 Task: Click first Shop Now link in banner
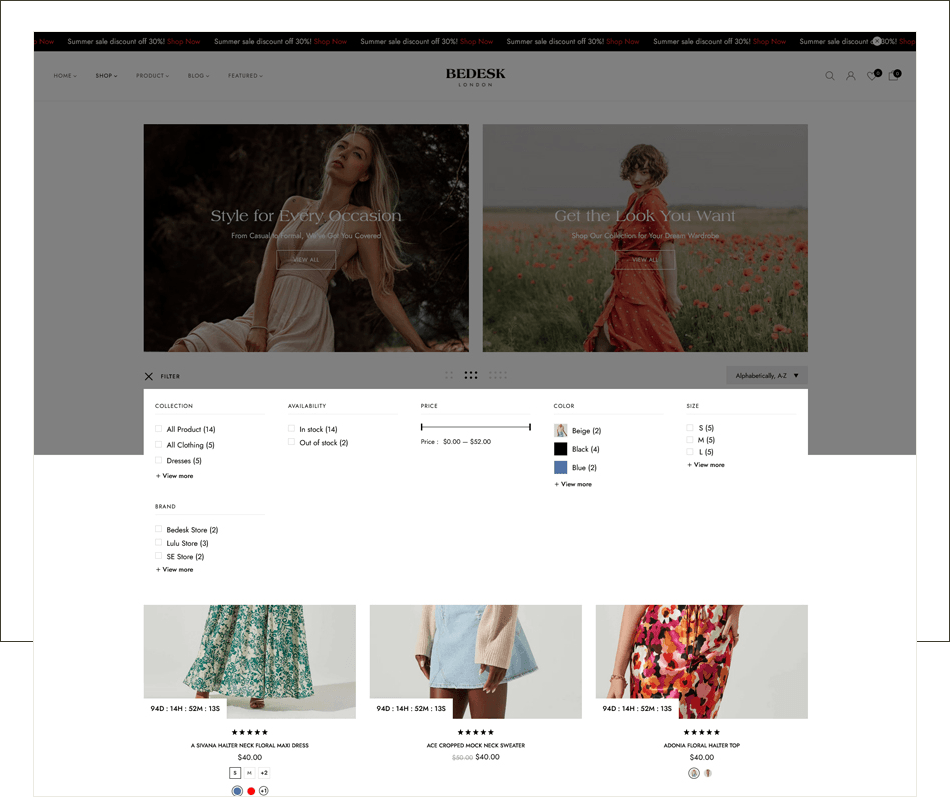(184, 41)
